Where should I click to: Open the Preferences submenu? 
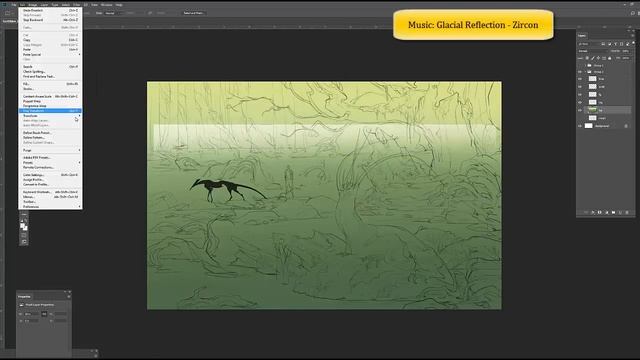50,207
